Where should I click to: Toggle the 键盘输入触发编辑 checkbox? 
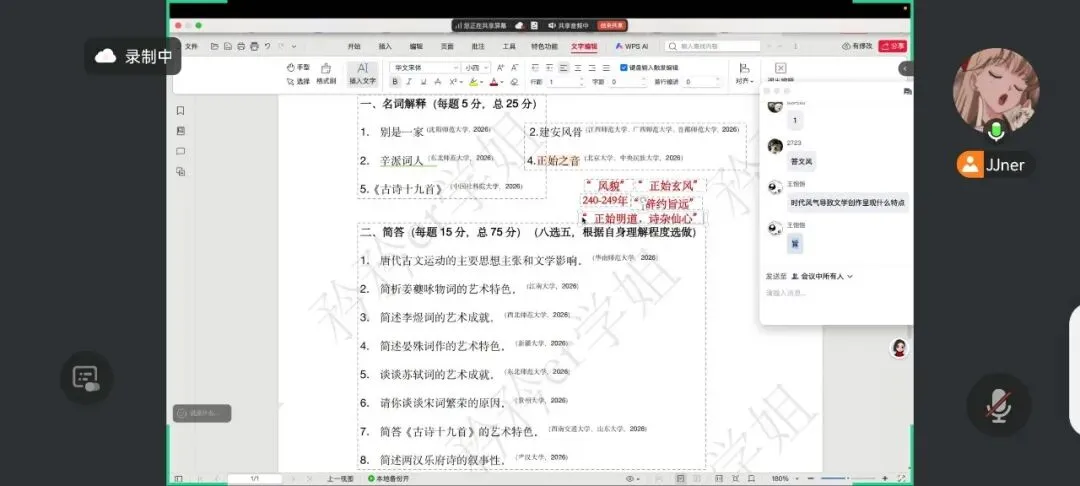pyautogui.click(x=624, y=68)
